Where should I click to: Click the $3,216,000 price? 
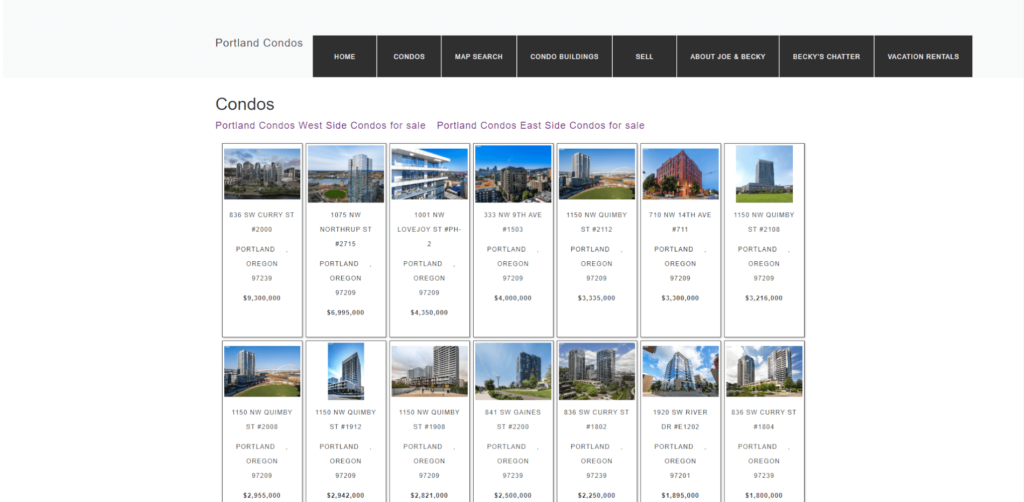click(763, 298)
